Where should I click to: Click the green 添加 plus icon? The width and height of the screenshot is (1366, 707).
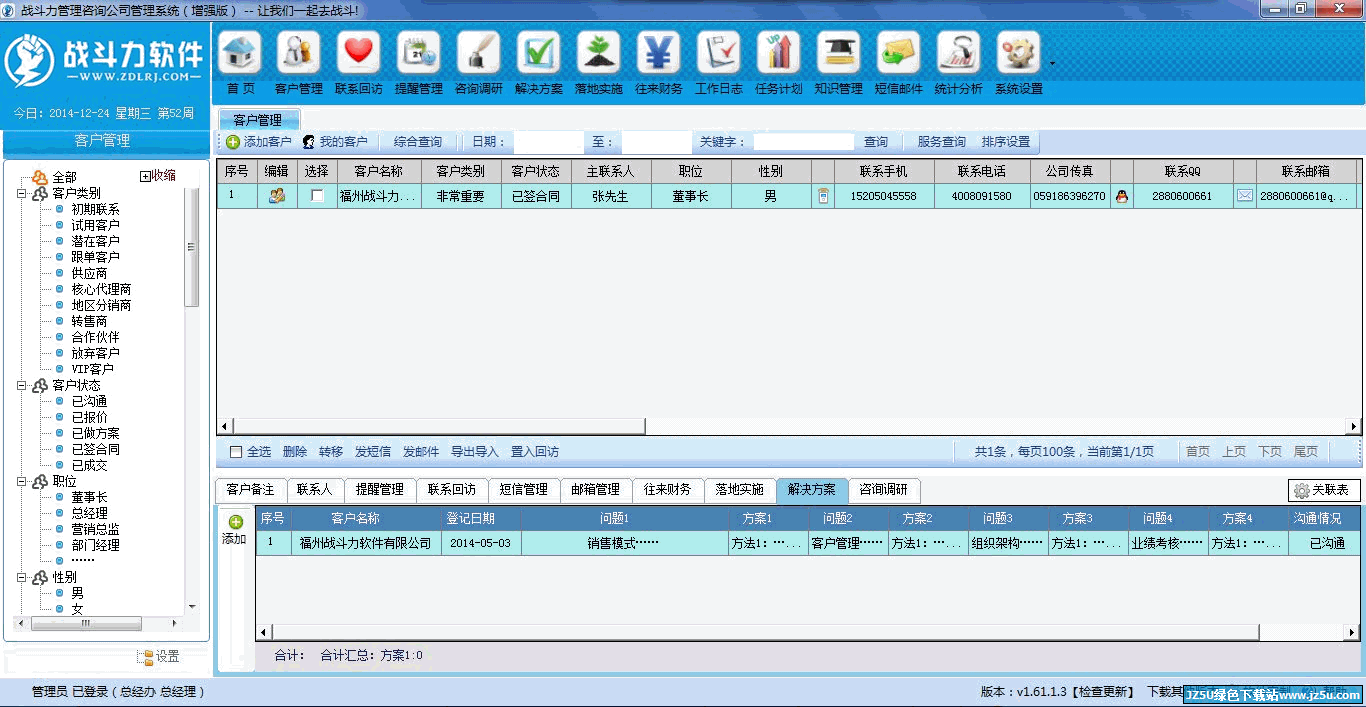[x=236, y=522]
